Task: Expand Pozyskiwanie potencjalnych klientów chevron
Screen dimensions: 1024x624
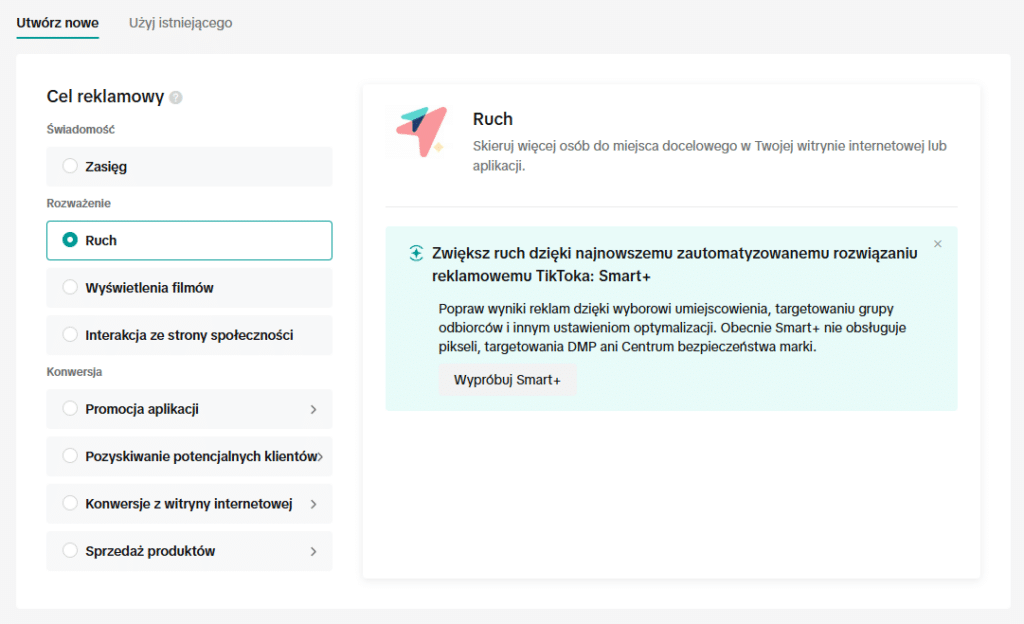Action: (x=320, y=456)
